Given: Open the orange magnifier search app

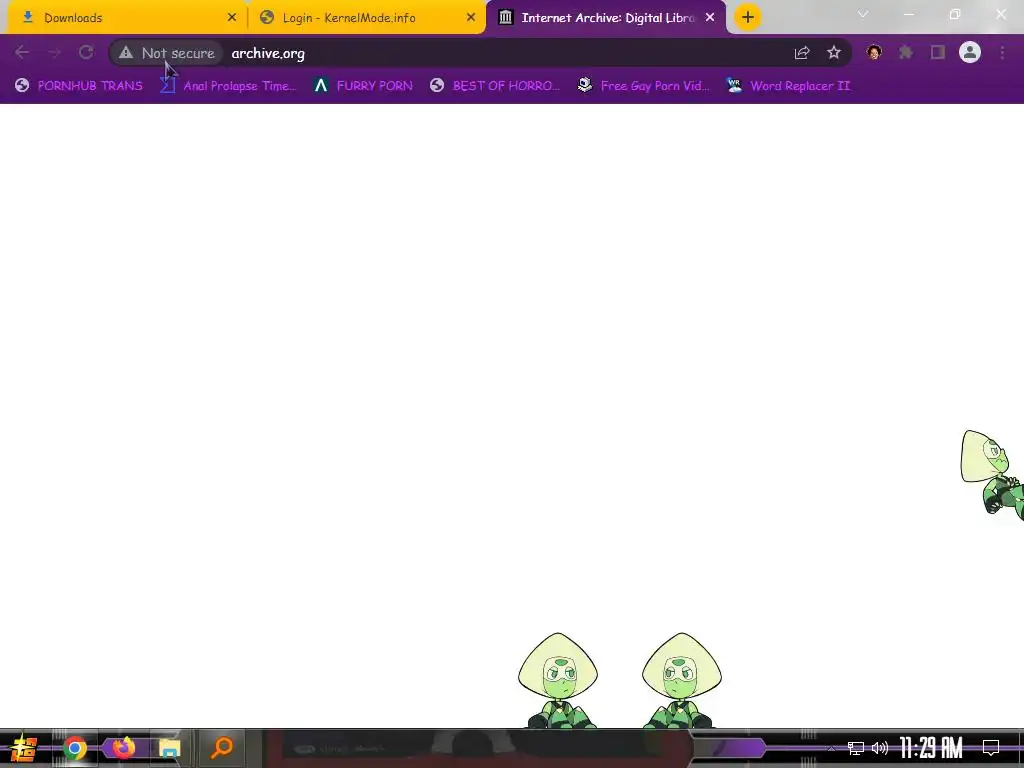Looking at the screenshot, I should coord(221,748).
